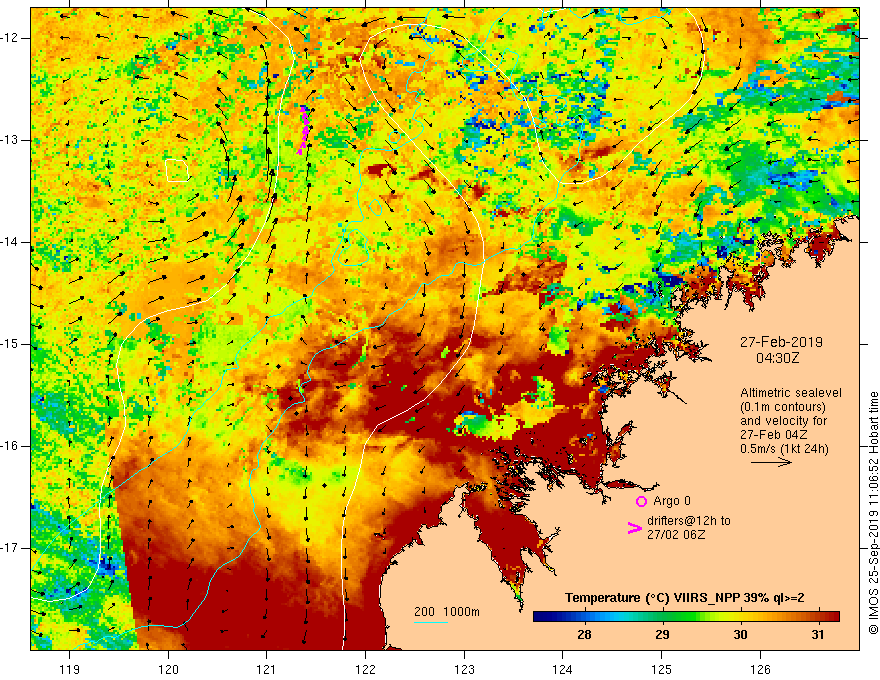Image resolution: width=880 pixels, height=680 pixels.
Task: Click the 'drifters@12h to' label
Action: click(689, 521)
